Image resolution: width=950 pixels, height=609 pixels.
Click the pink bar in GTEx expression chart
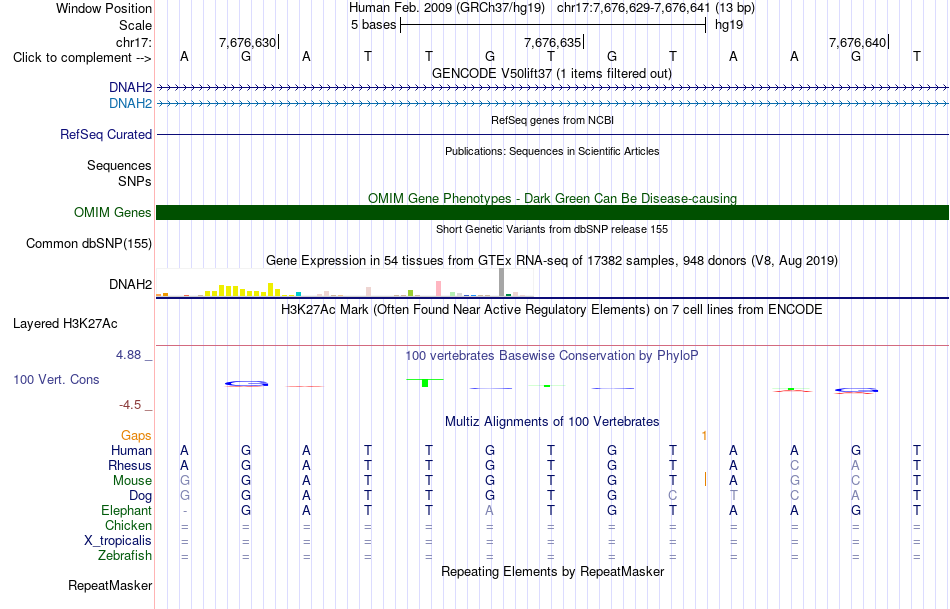pyautogui.click(x=438, y=288)
